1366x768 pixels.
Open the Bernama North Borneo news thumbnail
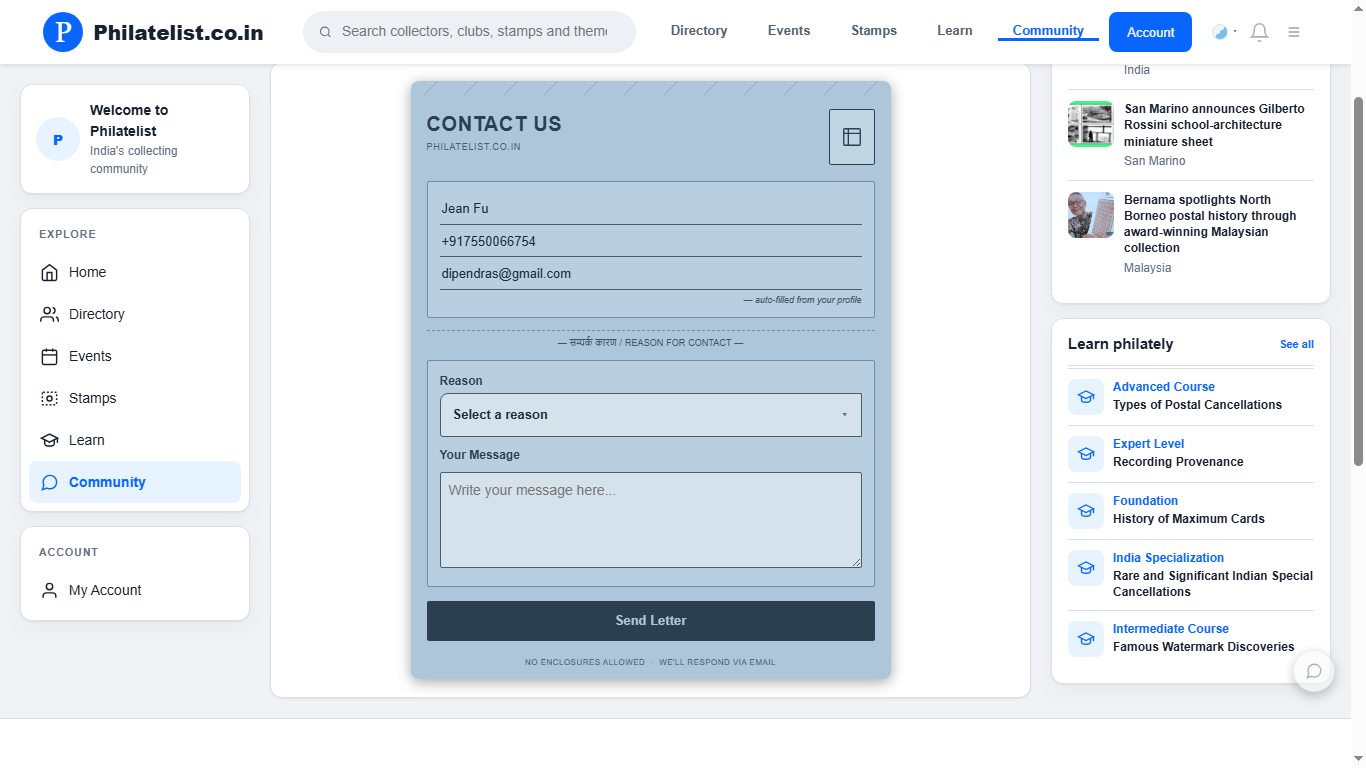point(1090,215)
